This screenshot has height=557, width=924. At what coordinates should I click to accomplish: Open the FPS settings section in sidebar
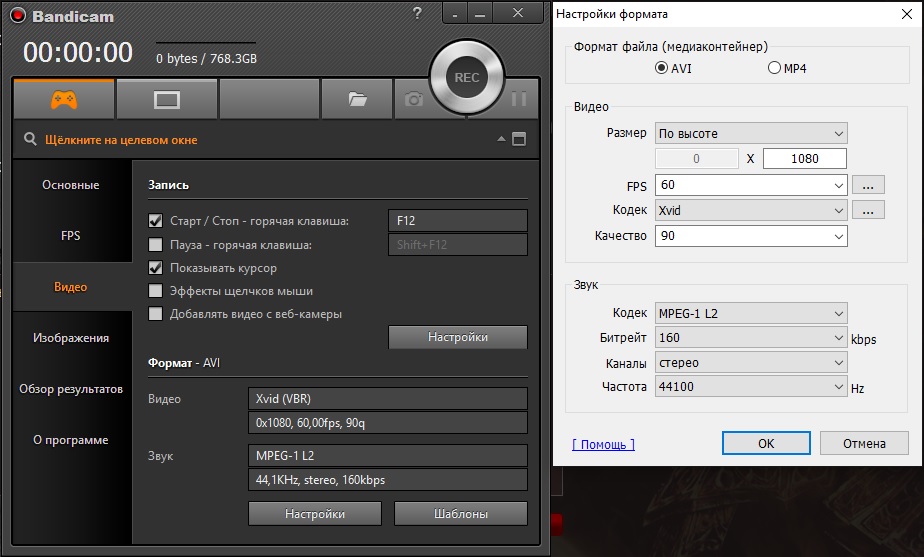click(71, 236)
